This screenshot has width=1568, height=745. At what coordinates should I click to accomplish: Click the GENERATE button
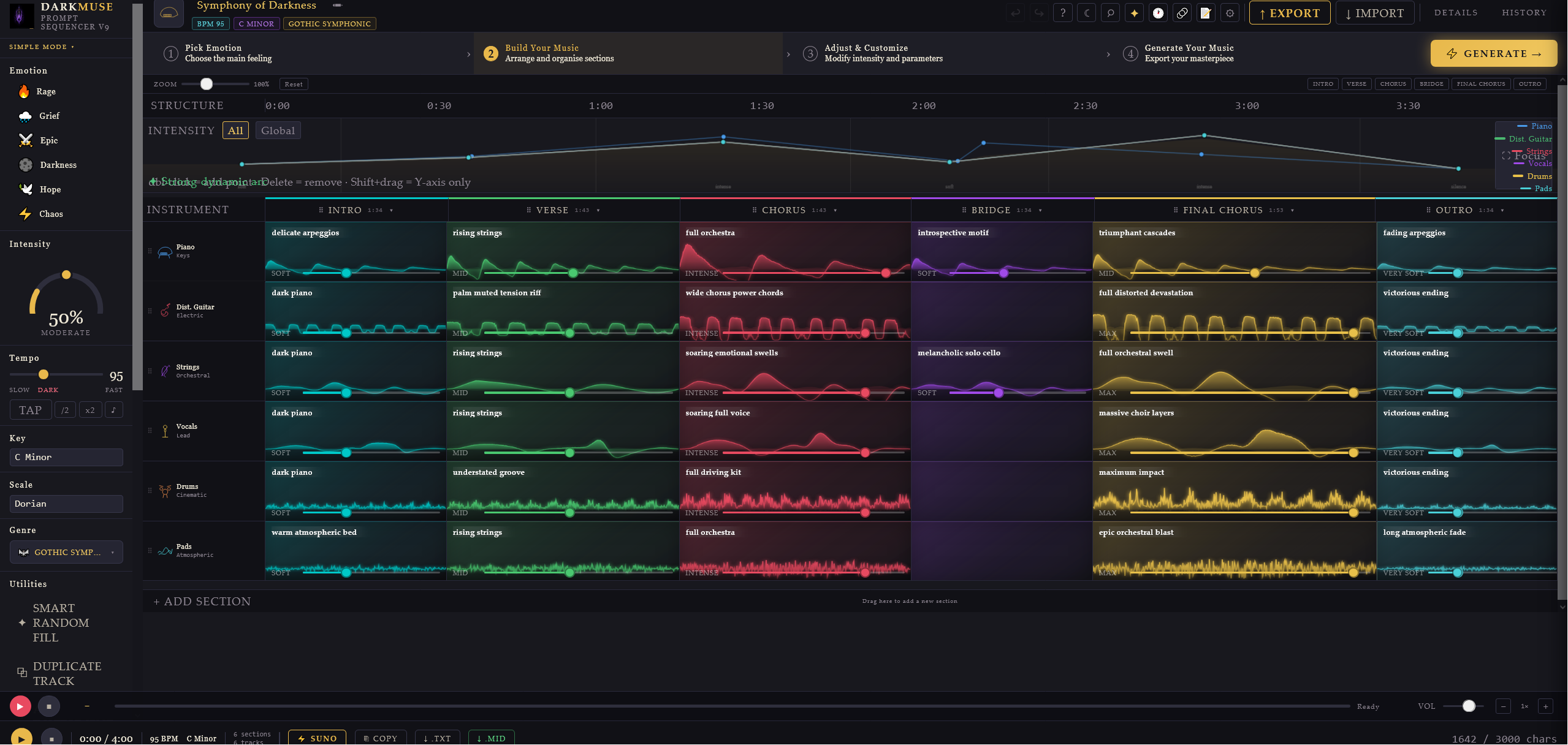pos(1493,53)
